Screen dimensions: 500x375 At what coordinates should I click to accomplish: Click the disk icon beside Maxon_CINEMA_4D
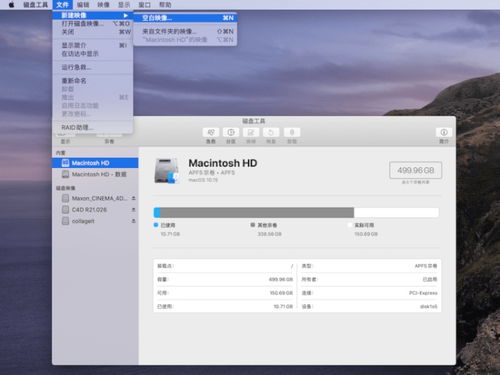66,198
